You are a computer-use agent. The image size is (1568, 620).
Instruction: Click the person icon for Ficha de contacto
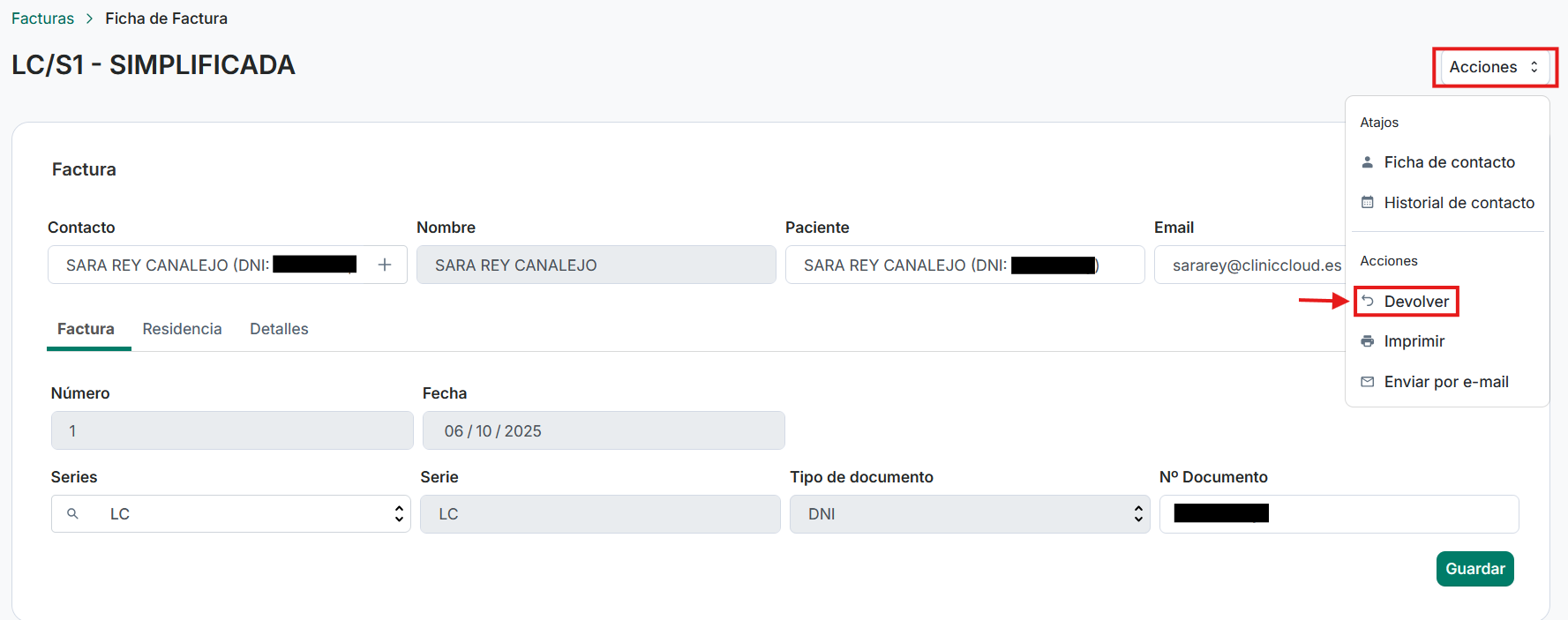coord(1368,162)
